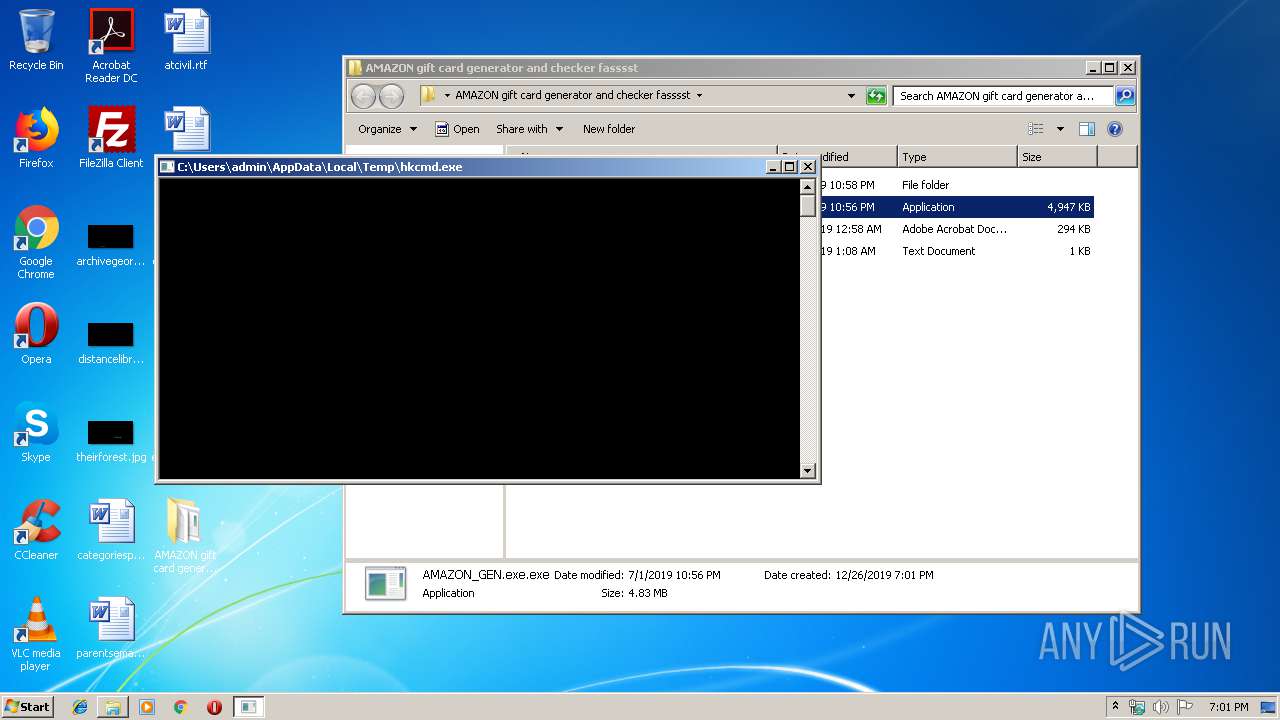The height and width of the screenshot is (720, 1280).
Task: Open Opera from the taskbar
Action: click(214, 707)
